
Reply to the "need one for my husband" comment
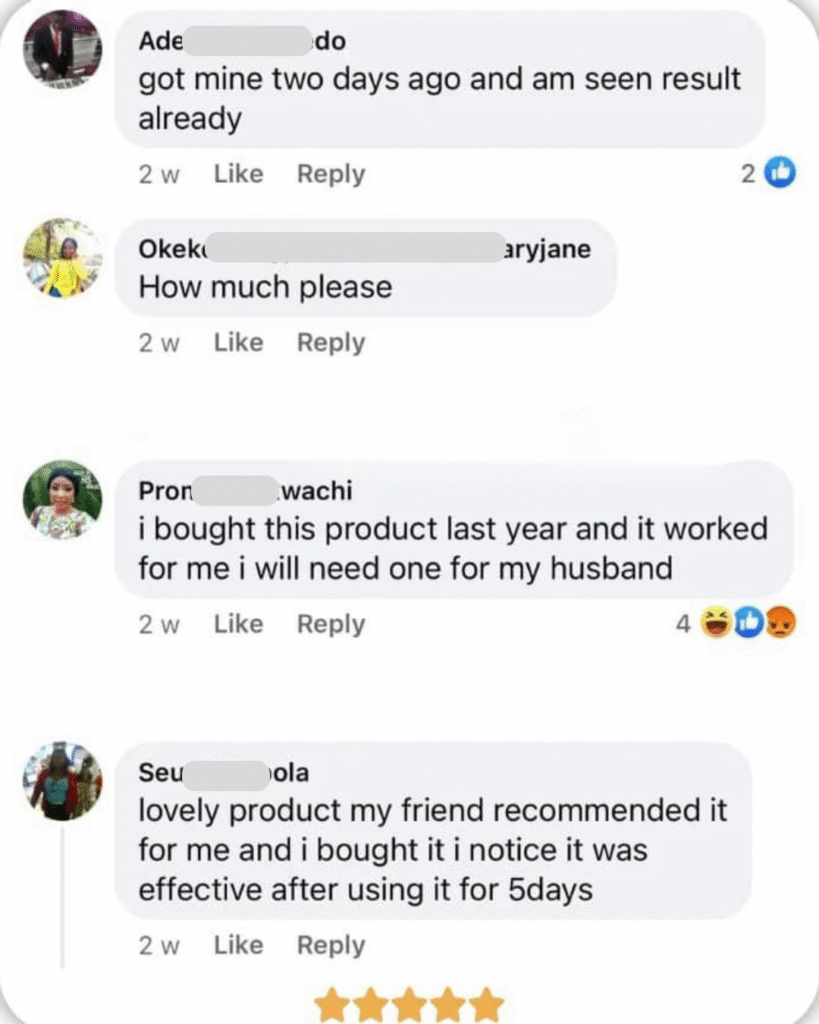(x=331, y=625)
